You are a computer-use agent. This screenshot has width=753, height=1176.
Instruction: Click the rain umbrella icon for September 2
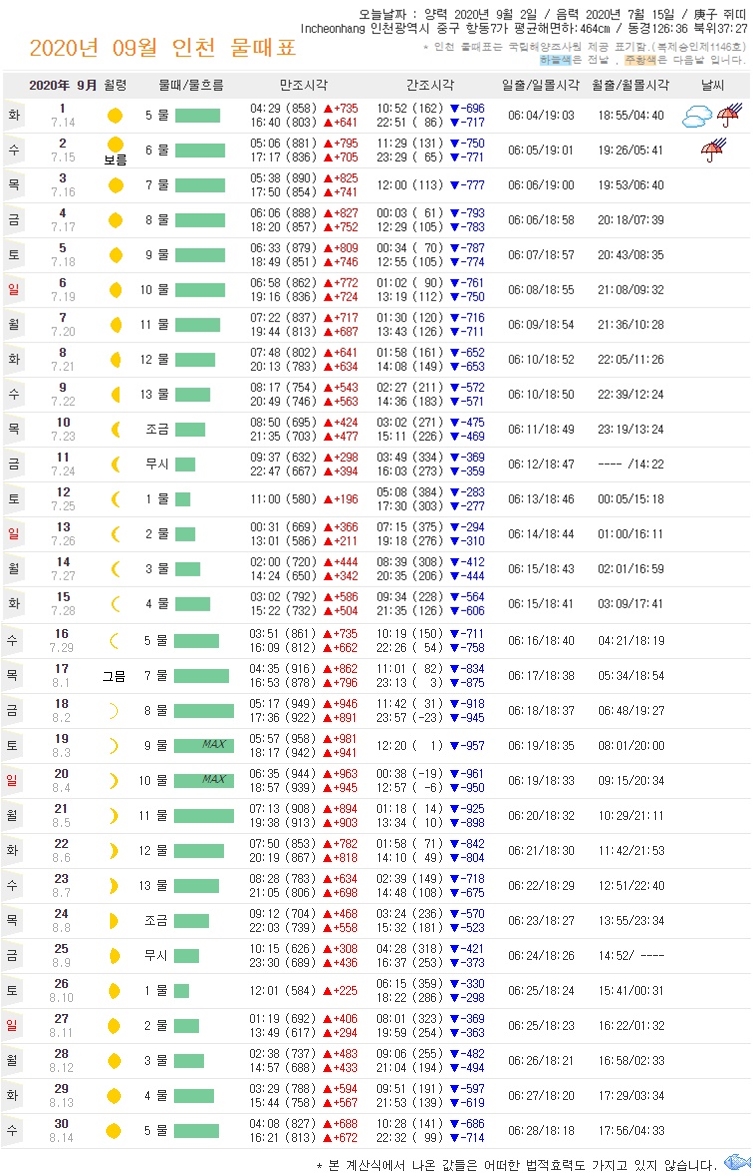click(713, 150)
